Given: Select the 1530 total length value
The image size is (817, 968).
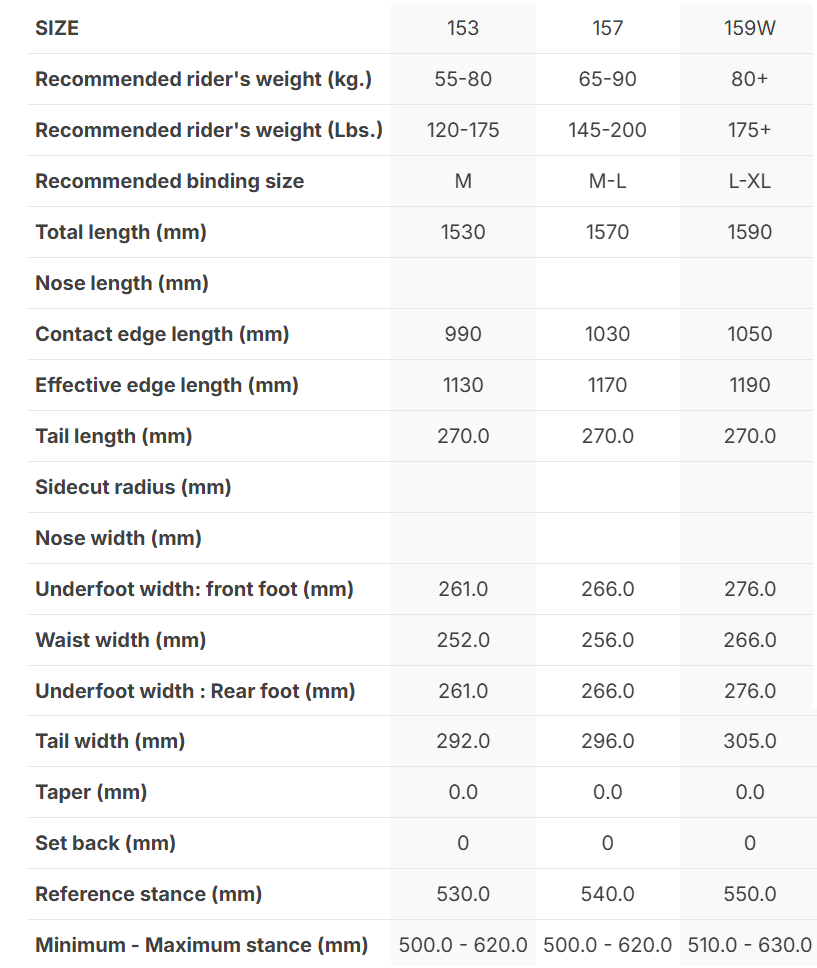Looking at the screenshot, I should [463, 232].
